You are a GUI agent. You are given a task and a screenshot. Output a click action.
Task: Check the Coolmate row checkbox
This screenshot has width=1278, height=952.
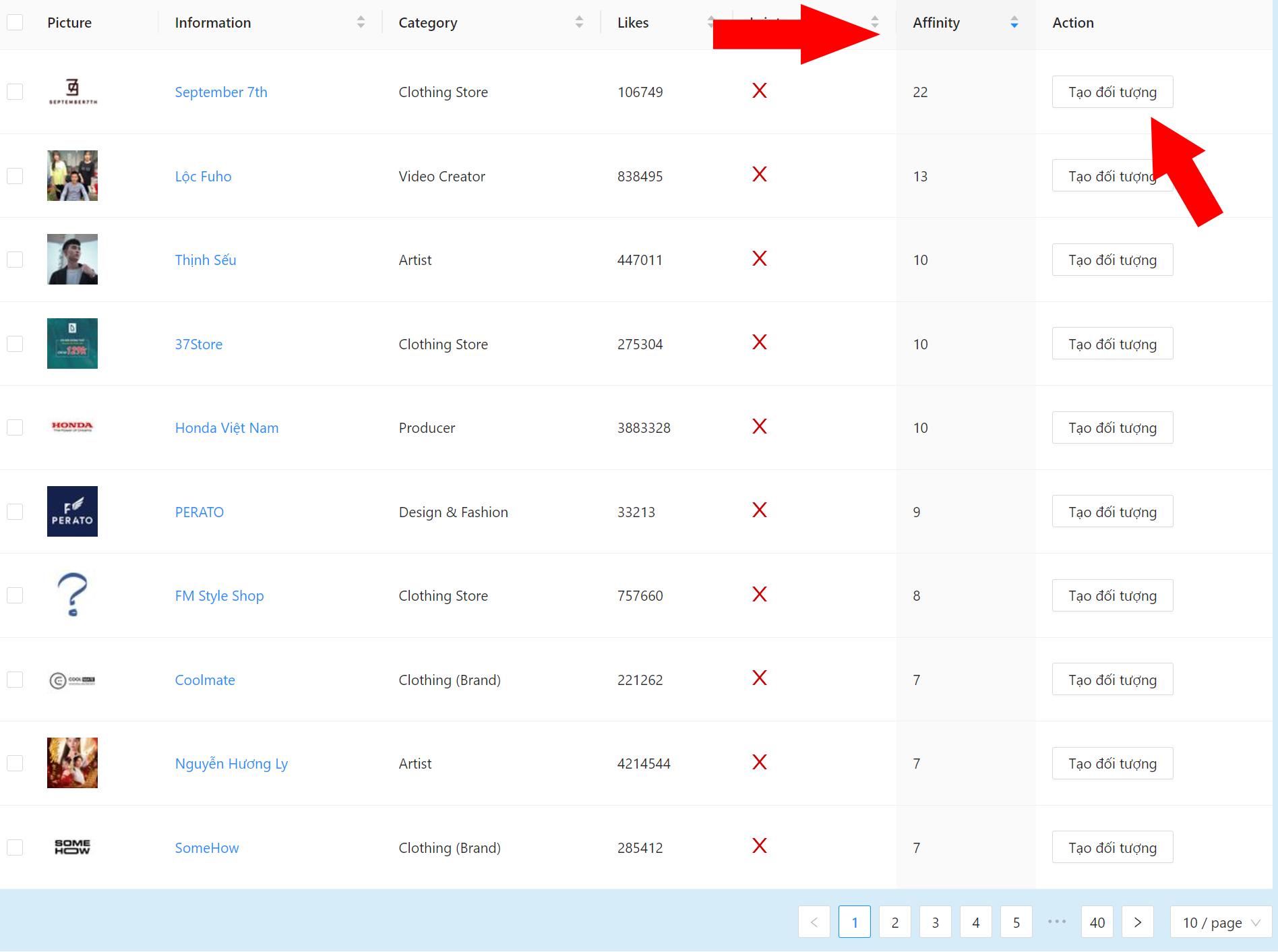click(15, 680)
